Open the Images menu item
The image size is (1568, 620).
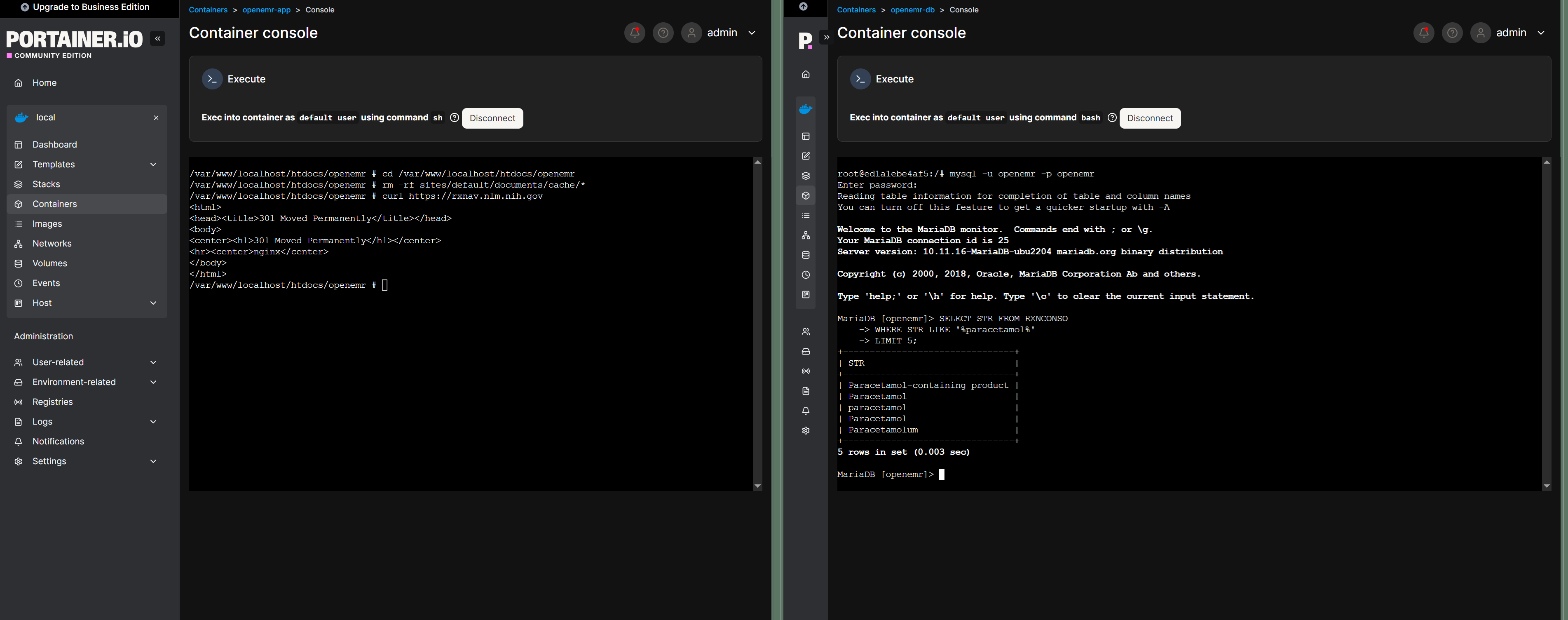coord(47,223)
